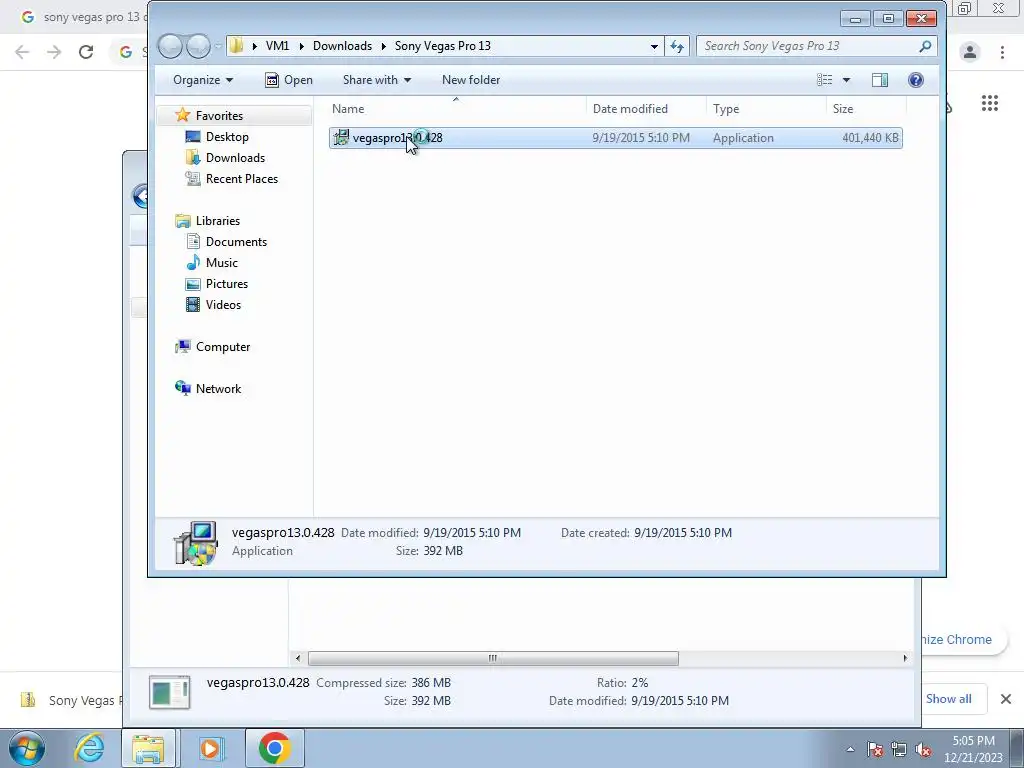Open Chrome three-dot menu
Screen dimensions: 1024x768
pos(1002,52)
